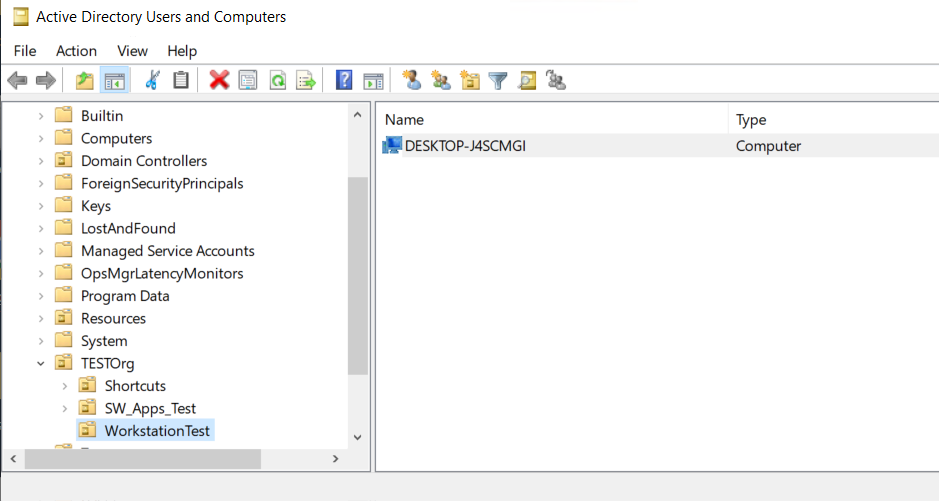Viewport: 939px width, 501px height.
Task: Expand the Builtin container
Action: (x=41, y=116)
